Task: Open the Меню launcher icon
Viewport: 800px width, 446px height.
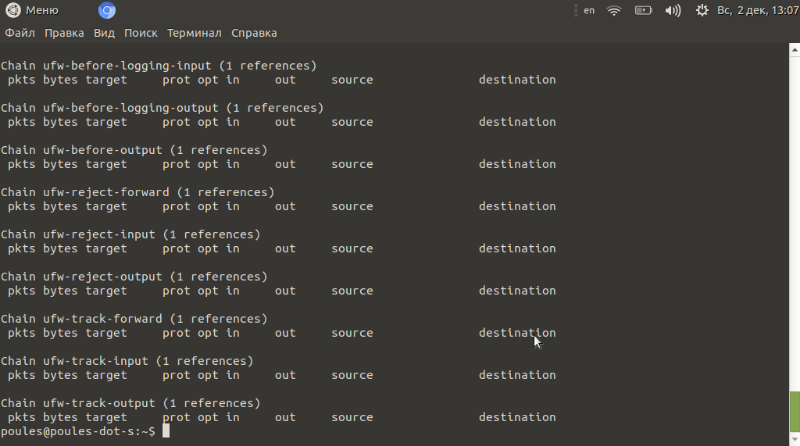Action: 13,10
